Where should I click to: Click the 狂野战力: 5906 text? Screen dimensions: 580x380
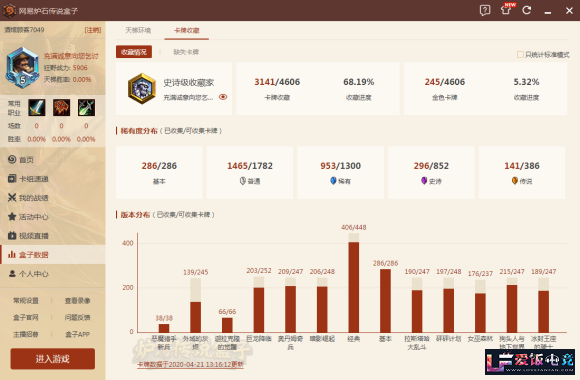coord(65,68)
